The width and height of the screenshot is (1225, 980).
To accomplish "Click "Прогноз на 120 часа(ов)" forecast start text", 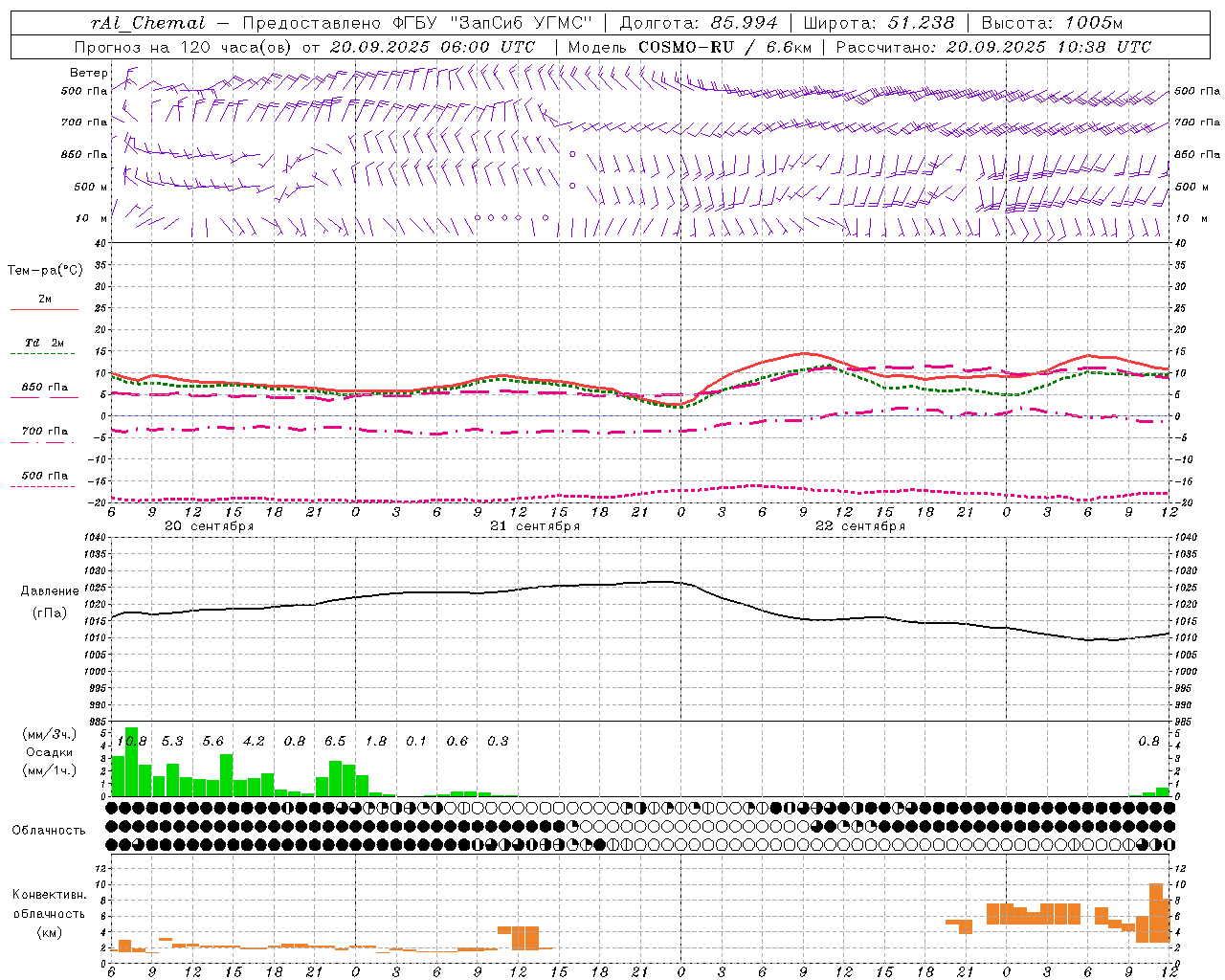I will click(184, 47).
